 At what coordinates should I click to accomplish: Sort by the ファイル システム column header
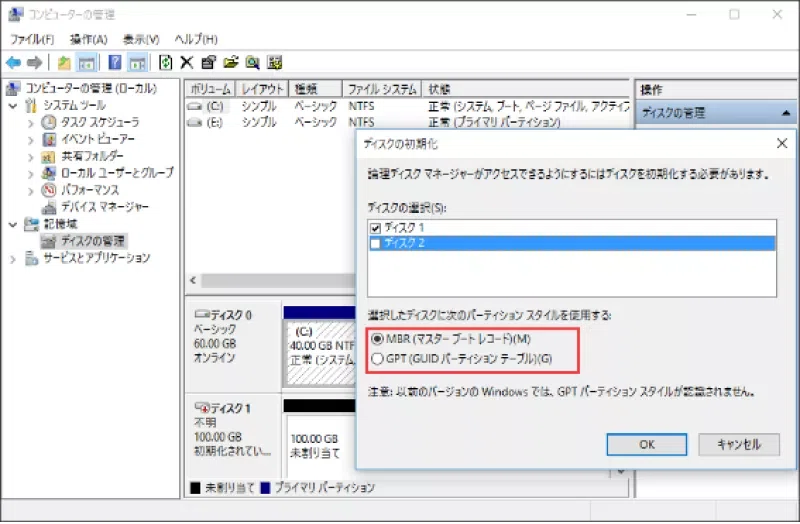tap(382, 89)
